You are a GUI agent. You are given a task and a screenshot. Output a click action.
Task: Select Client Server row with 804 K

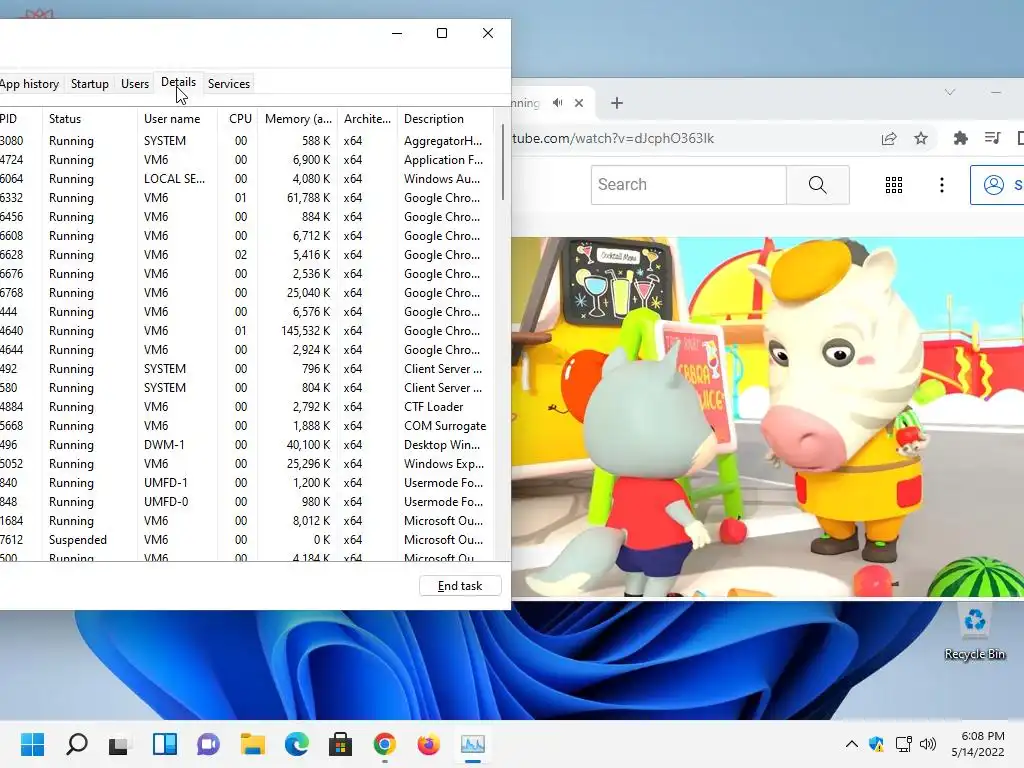coord(247,388)
